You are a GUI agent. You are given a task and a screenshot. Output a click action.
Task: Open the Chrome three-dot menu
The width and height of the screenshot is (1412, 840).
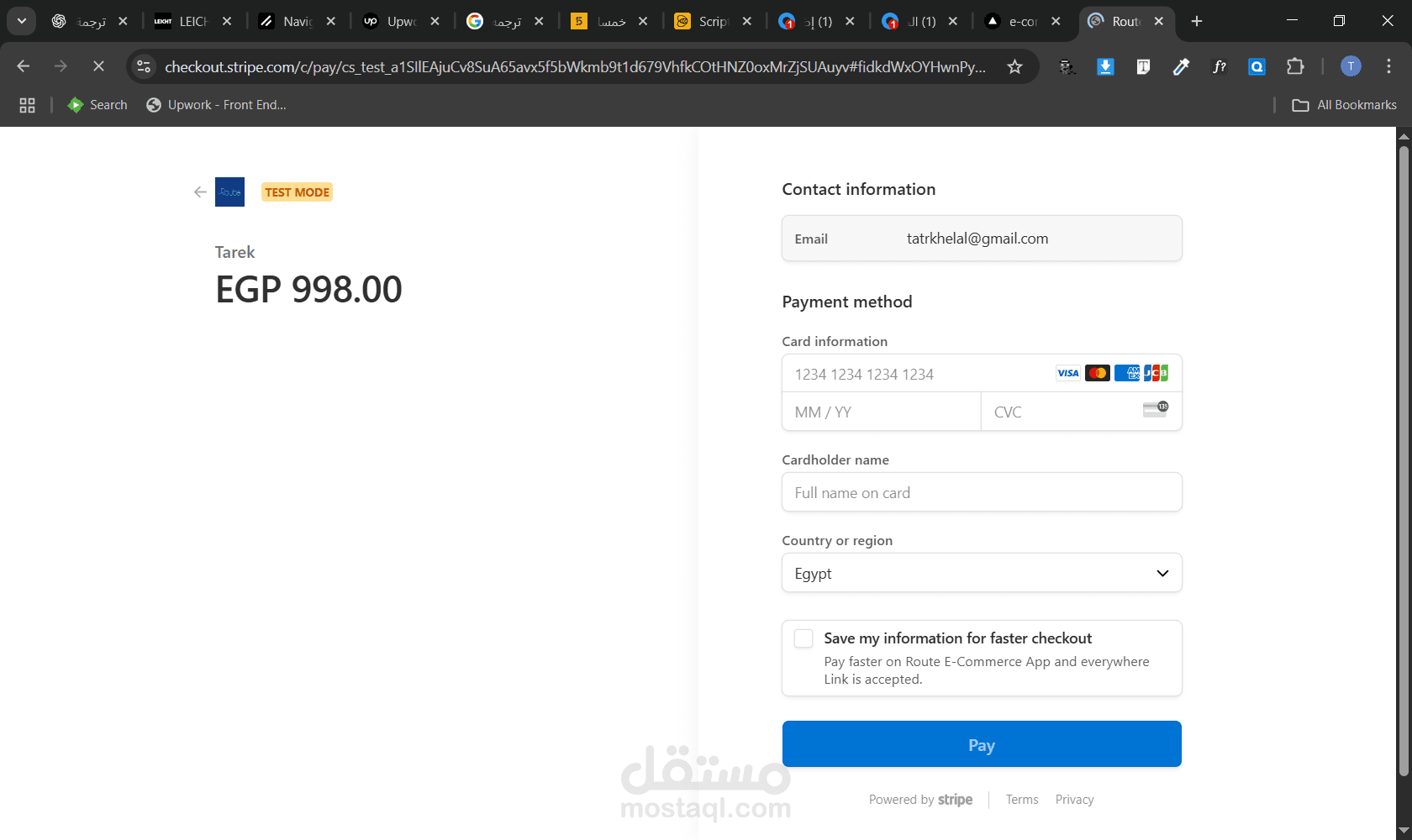(x=1388, y=66)
